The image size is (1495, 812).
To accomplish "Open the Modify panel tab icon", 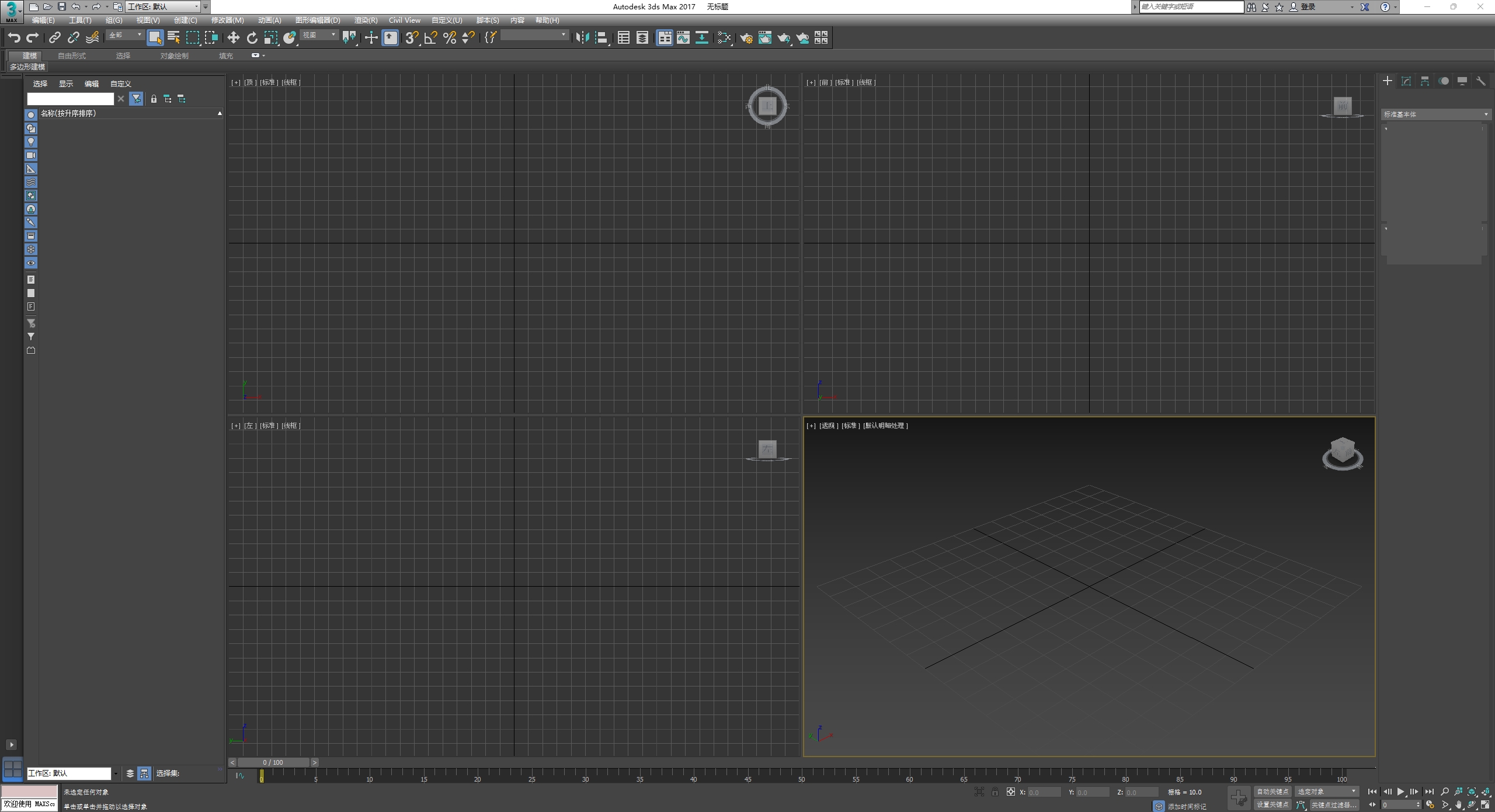I will (1406, 81).
